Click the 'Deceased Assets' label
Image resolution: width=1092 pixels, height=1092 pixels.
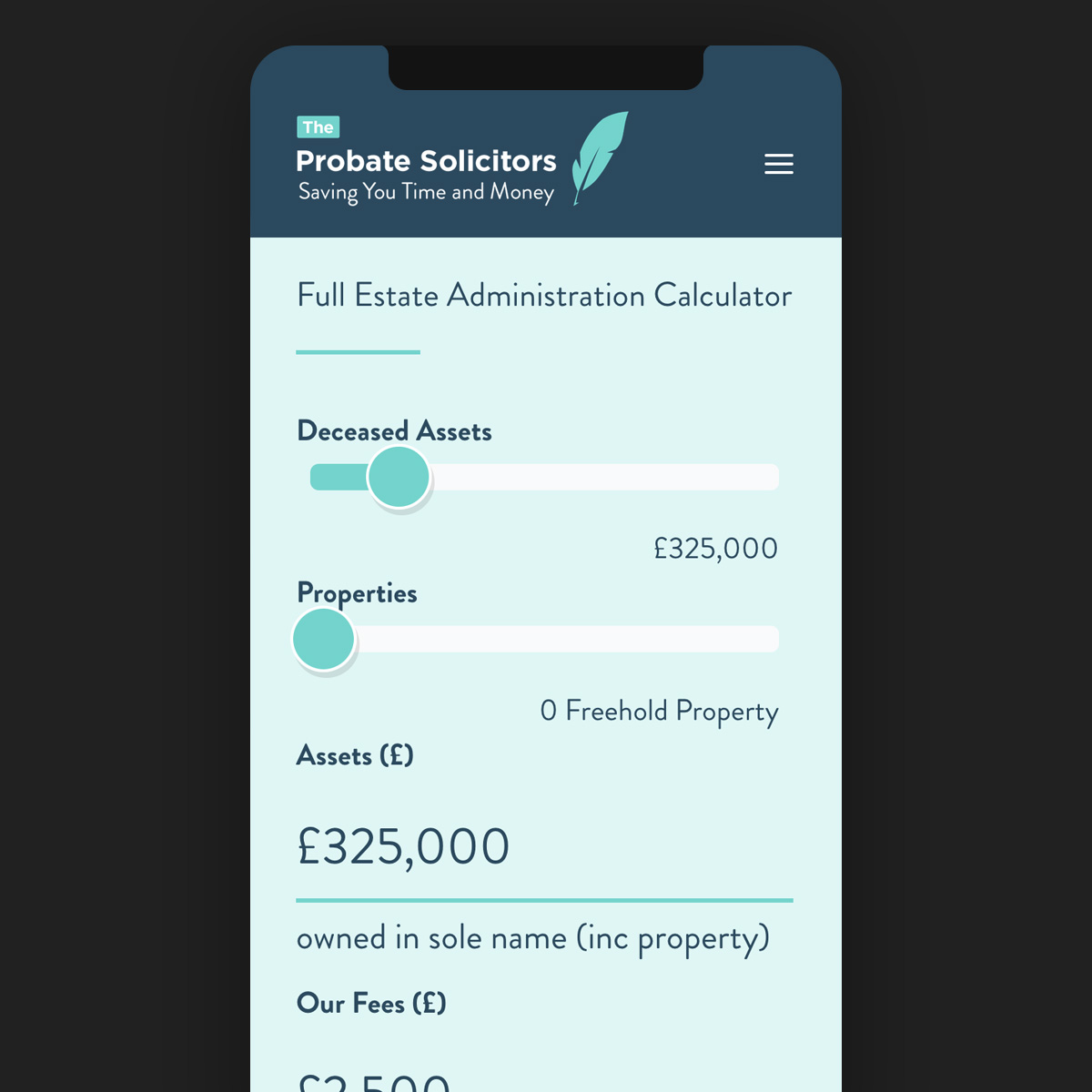(394, 431)
